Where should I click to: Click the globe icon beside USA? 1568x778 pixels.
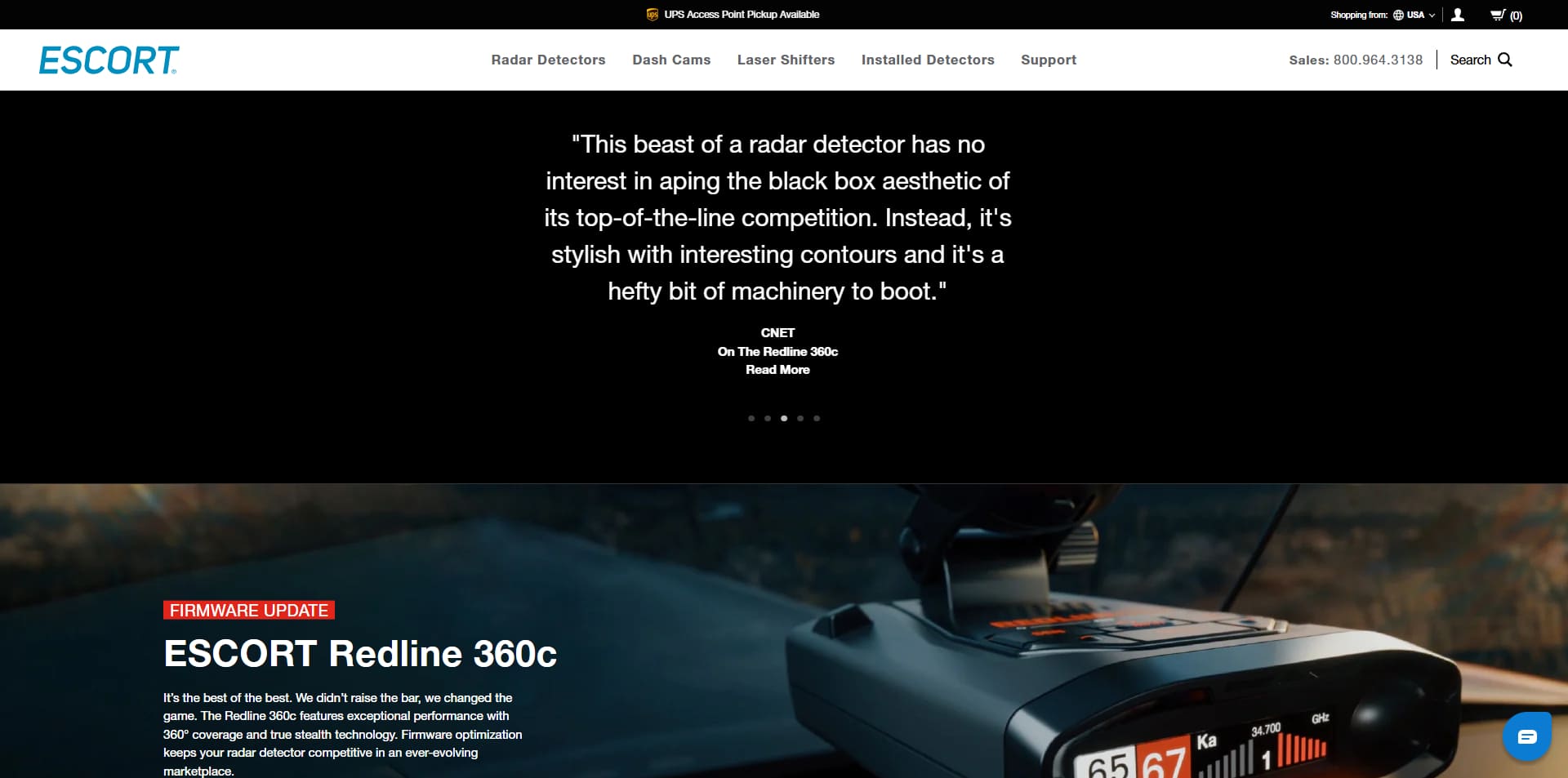pyautogui.click(x=1398, y=15)
